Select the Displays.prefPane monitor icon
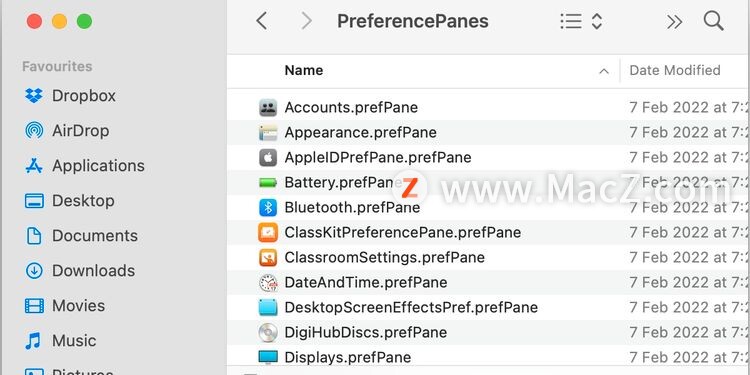 (x=268, y=357)
